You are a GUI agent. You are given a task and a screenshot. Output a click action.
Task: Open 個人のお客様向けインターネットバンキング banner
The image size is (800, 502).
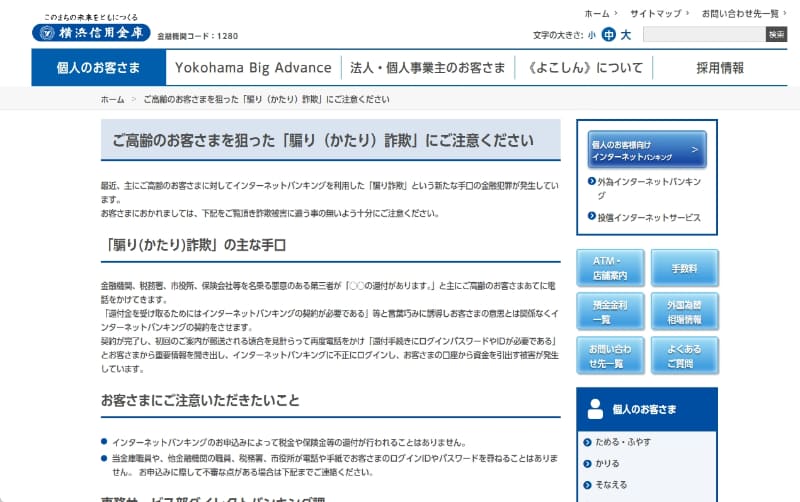[646, 150]
